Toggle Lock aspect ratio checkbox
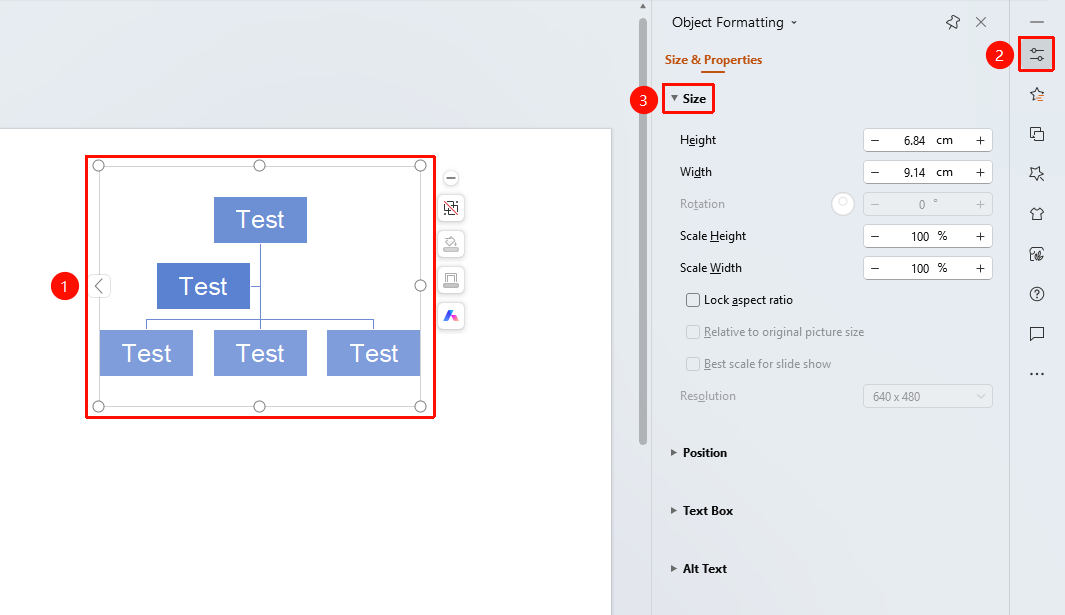The image size is (1065, 615). click(x=693, y=300)
